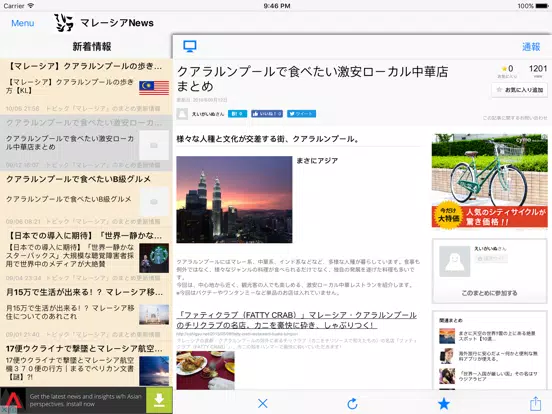The width and height of the screenshot is (552, 414).
Task: Close the article with the X icon
Action: (263, 403)
